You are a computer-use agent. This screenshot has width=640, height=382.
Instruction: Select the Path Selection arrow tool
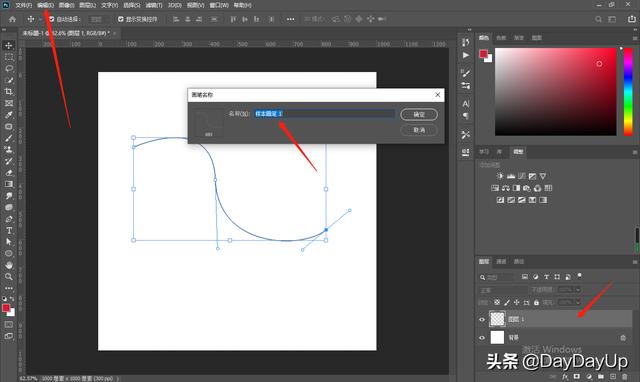click(x=9, y=242)
